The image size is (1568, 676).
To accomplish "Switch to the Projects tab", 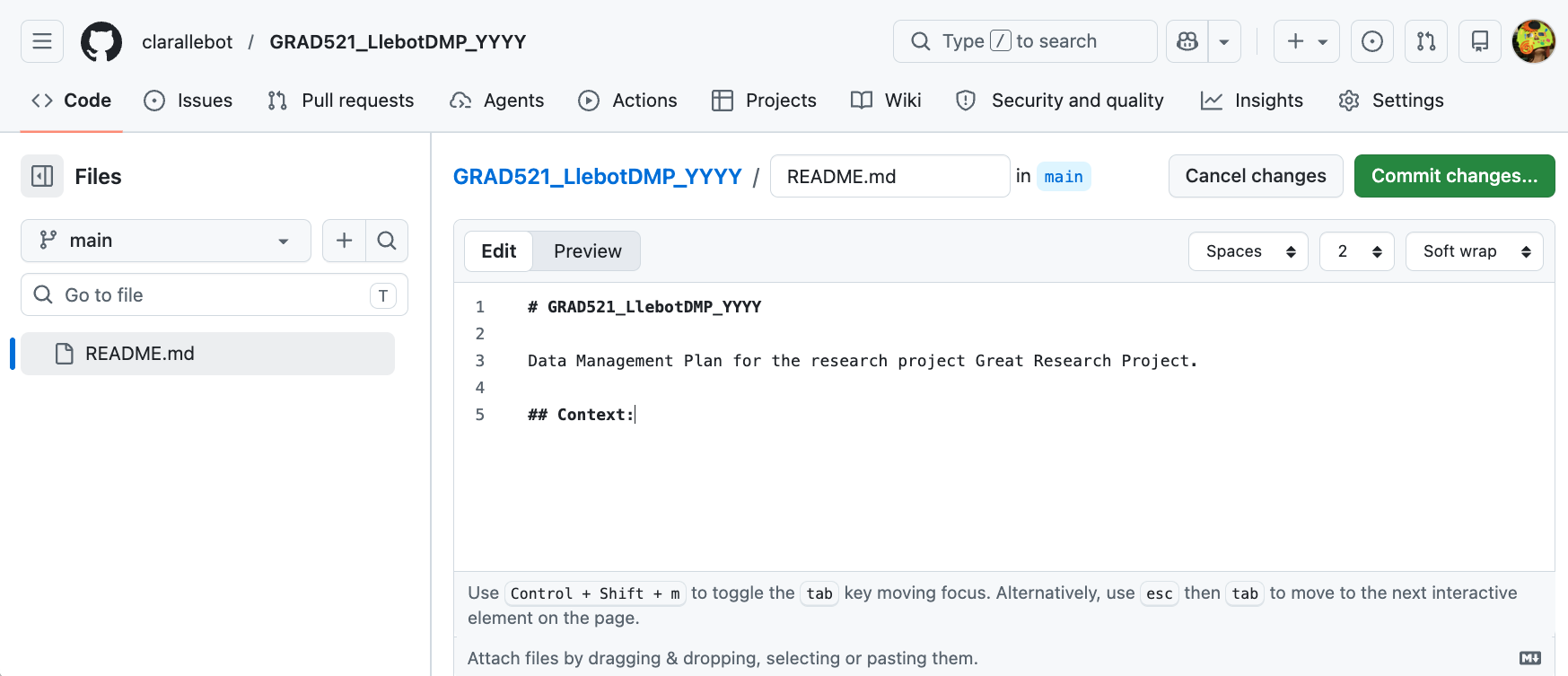I will (x=764, y=101).
